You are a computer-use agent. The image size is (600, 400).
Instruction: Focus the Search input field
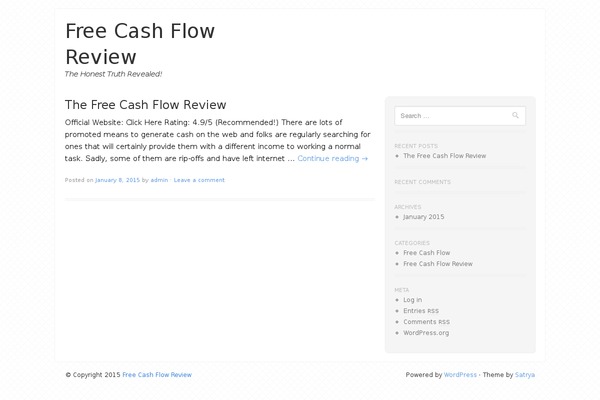(x=460, y=116)
